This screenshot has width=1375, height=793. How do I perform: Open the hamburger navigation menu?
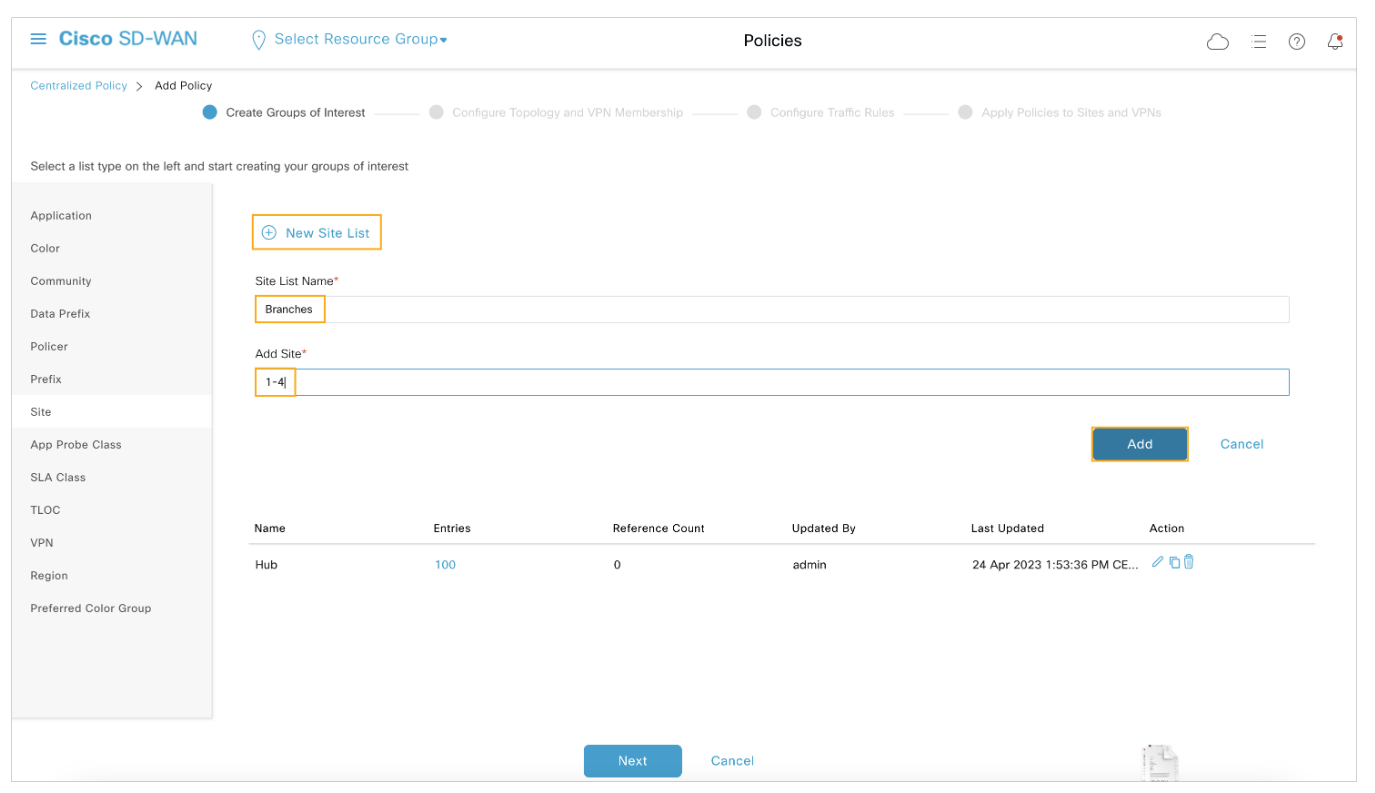pyautogui.click(x=39, y=39)
